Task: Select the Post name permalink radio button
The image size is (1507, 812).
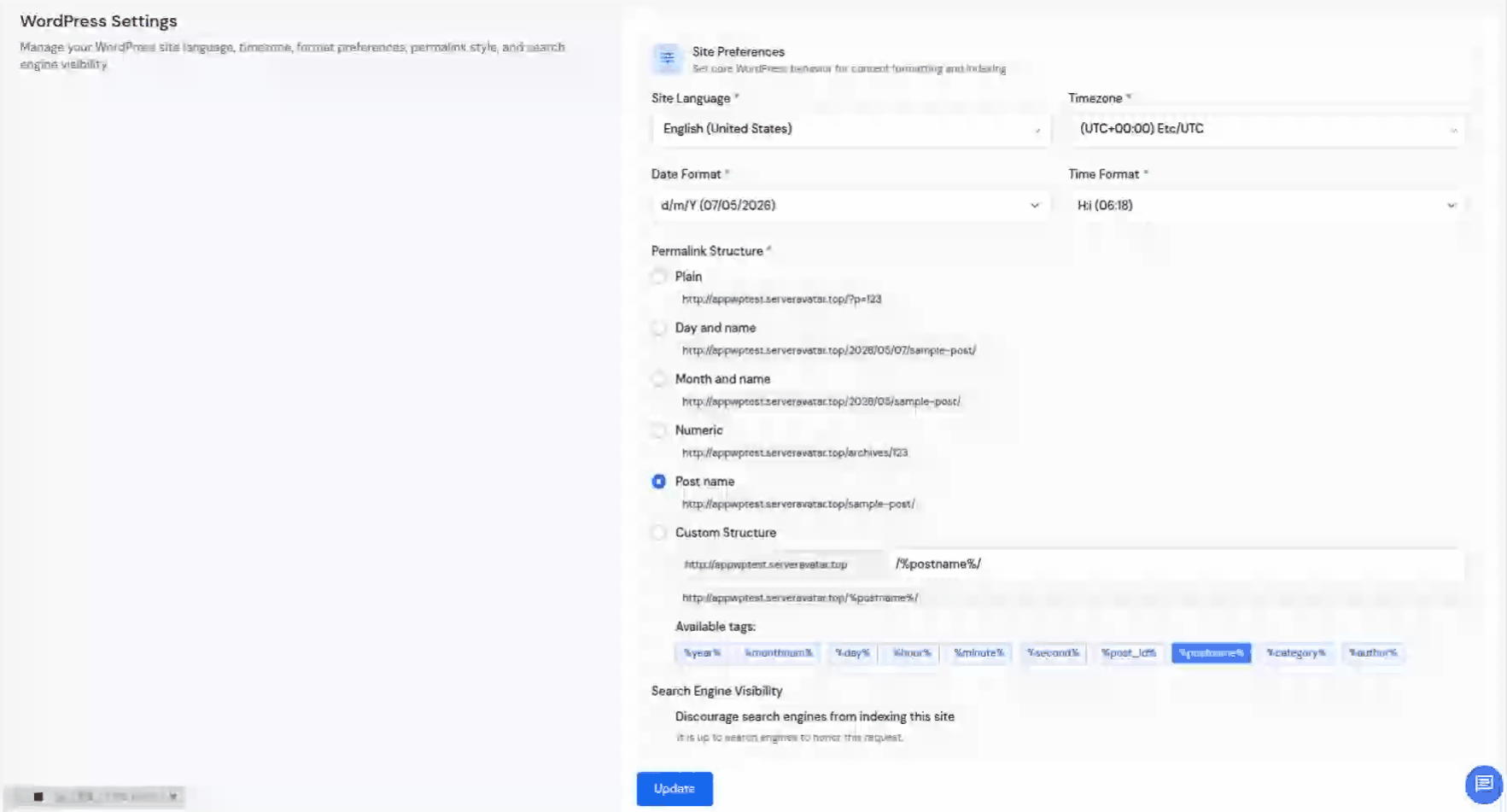Action: [x=658, y=482]
